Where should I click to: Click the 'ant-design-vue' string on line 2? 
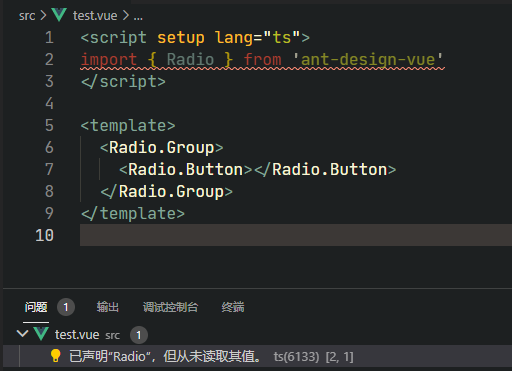368,60
